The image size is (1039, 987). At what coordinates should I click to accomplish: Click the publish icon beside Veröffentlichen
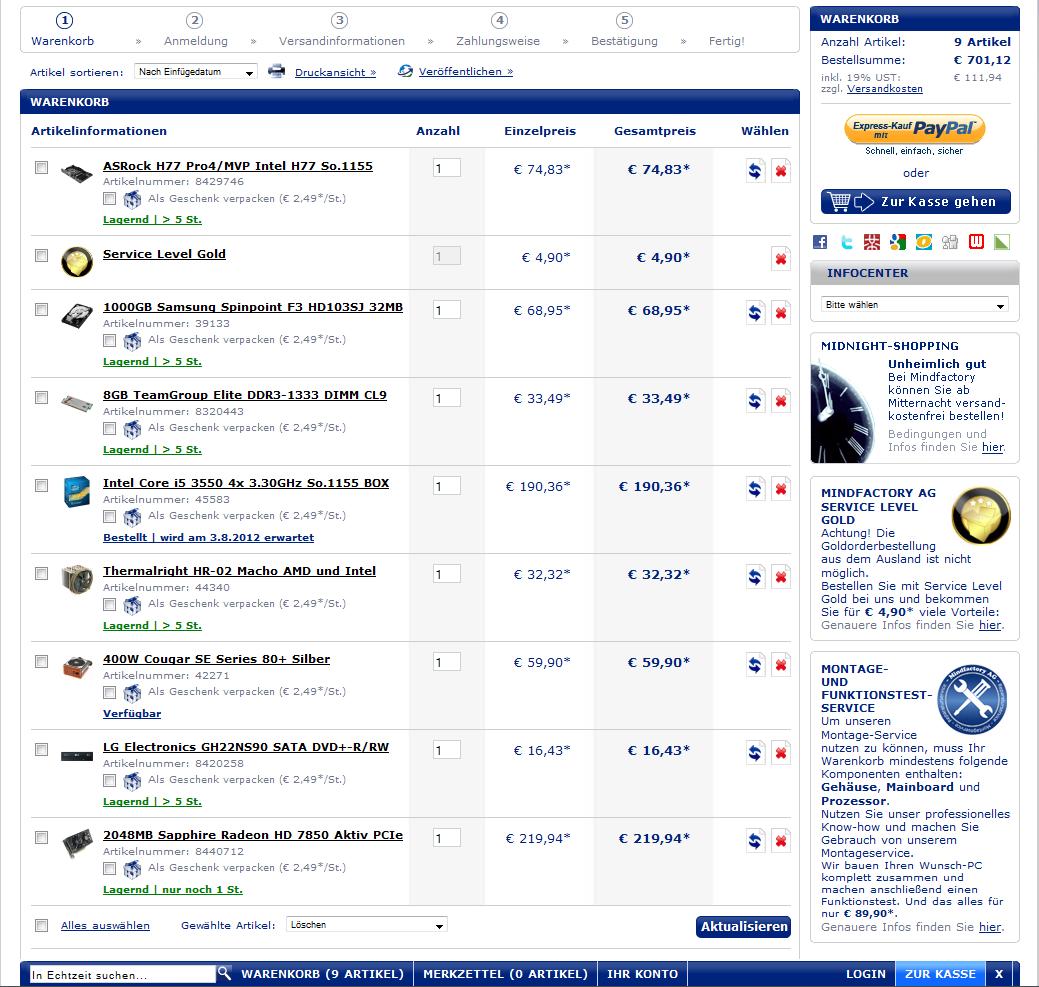click(405, 71)
